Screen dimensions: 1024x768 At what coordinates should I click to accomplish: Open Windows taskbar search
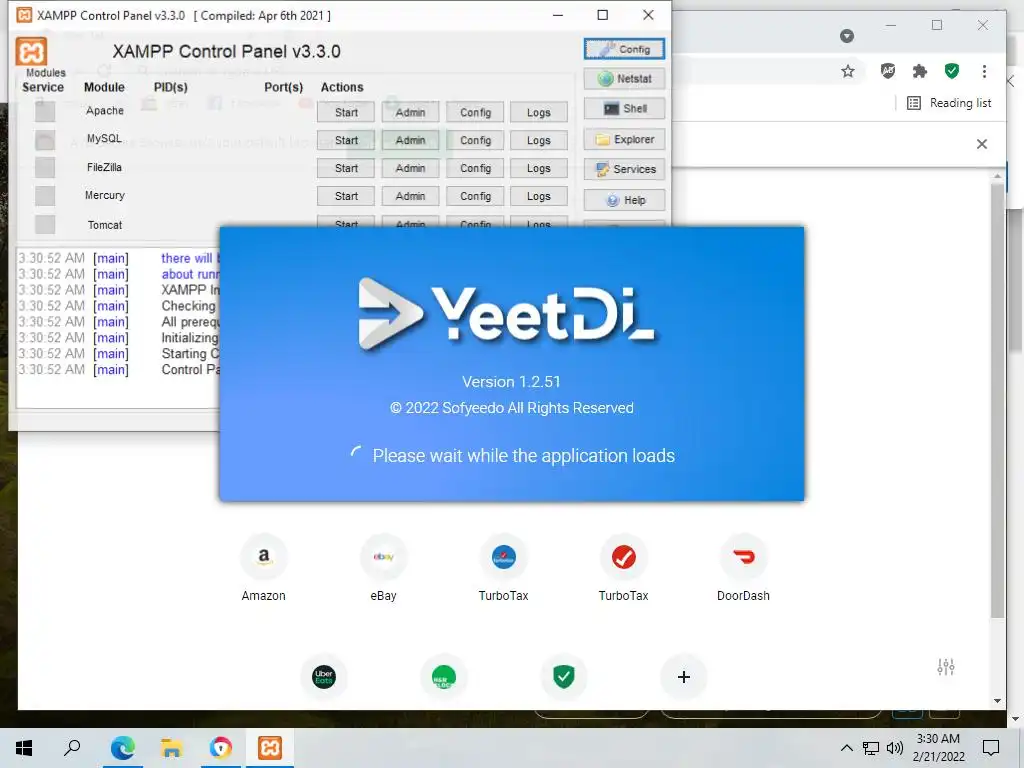[x=72, y=748]
